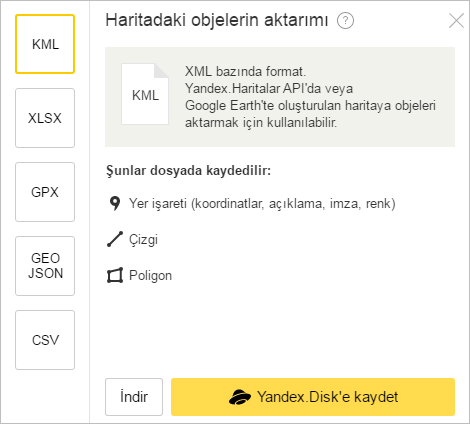470x424 pixels.
Task: Click the Çizgi line icon
Action: pyautogui.click(x=115, y=239)
